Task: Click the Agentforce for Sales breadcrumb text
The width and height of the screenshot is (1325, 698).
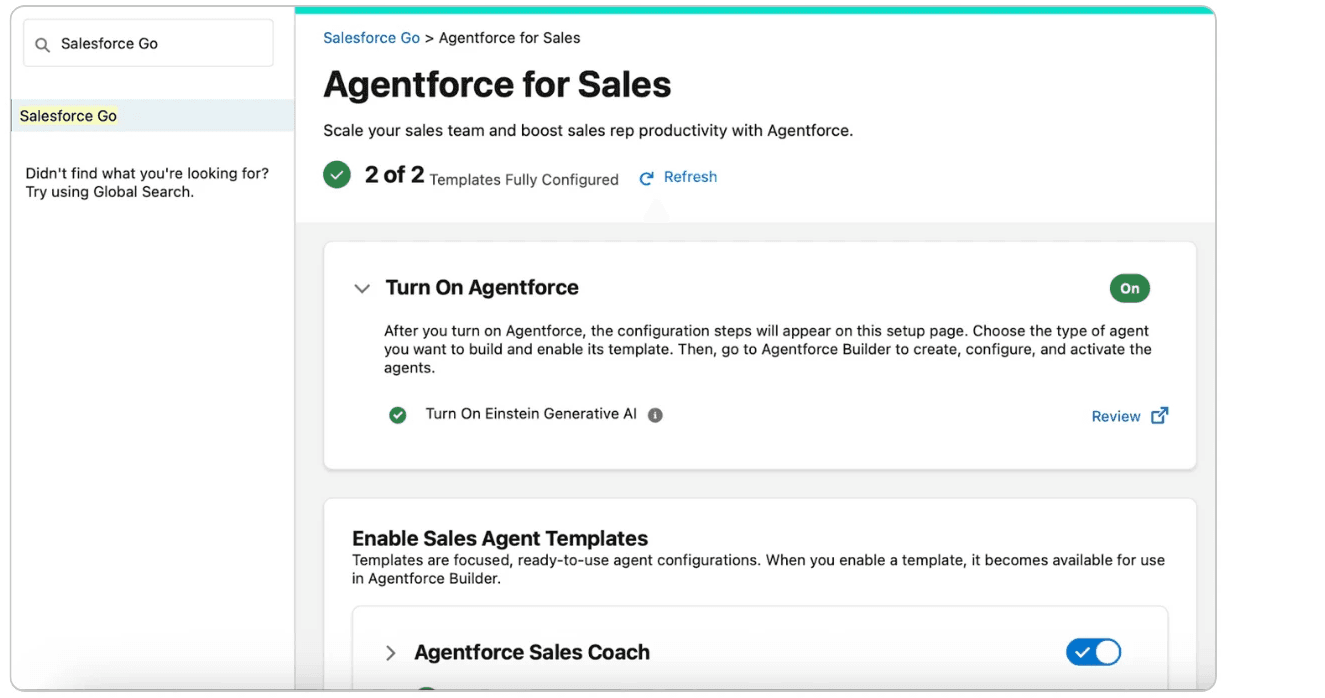Action: coord(510,38)
